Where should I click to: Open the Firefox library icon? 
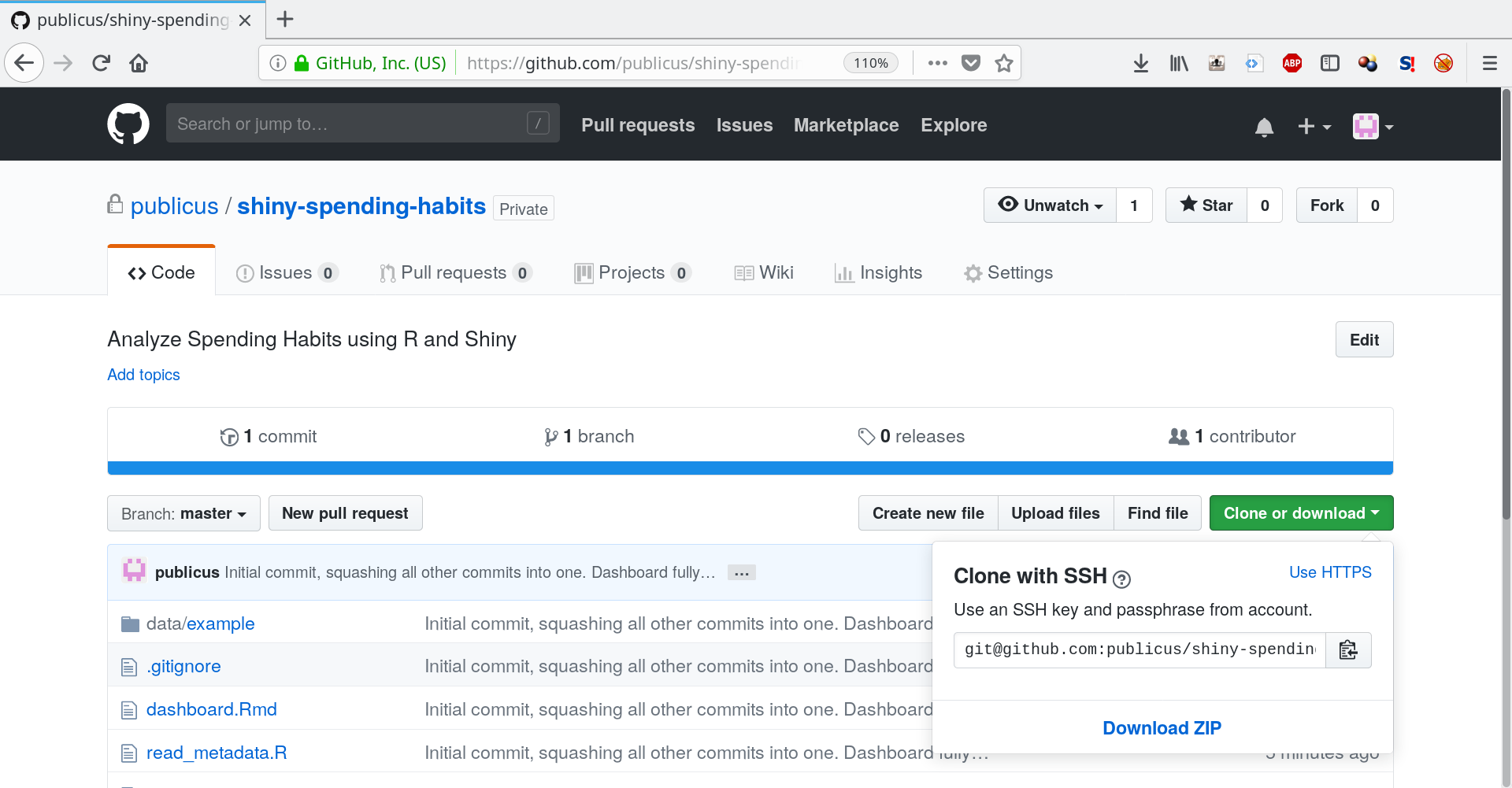pos(1179,63)
